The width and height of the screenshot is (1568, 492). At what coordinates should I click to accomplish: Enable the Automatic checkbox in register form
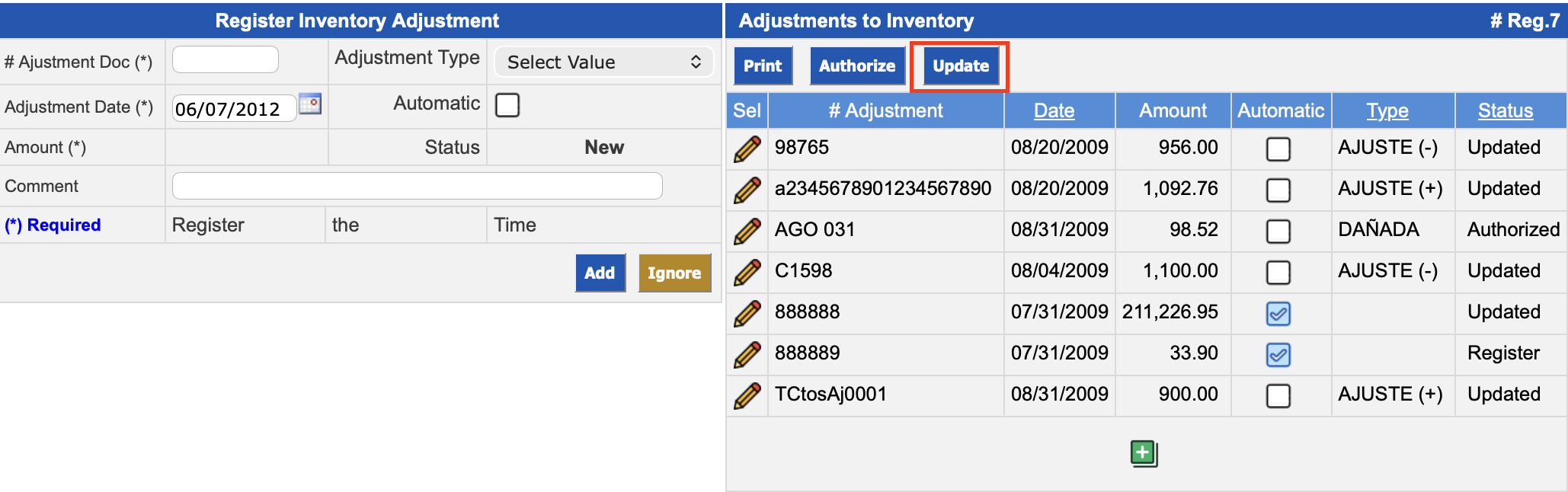point(507,105)
